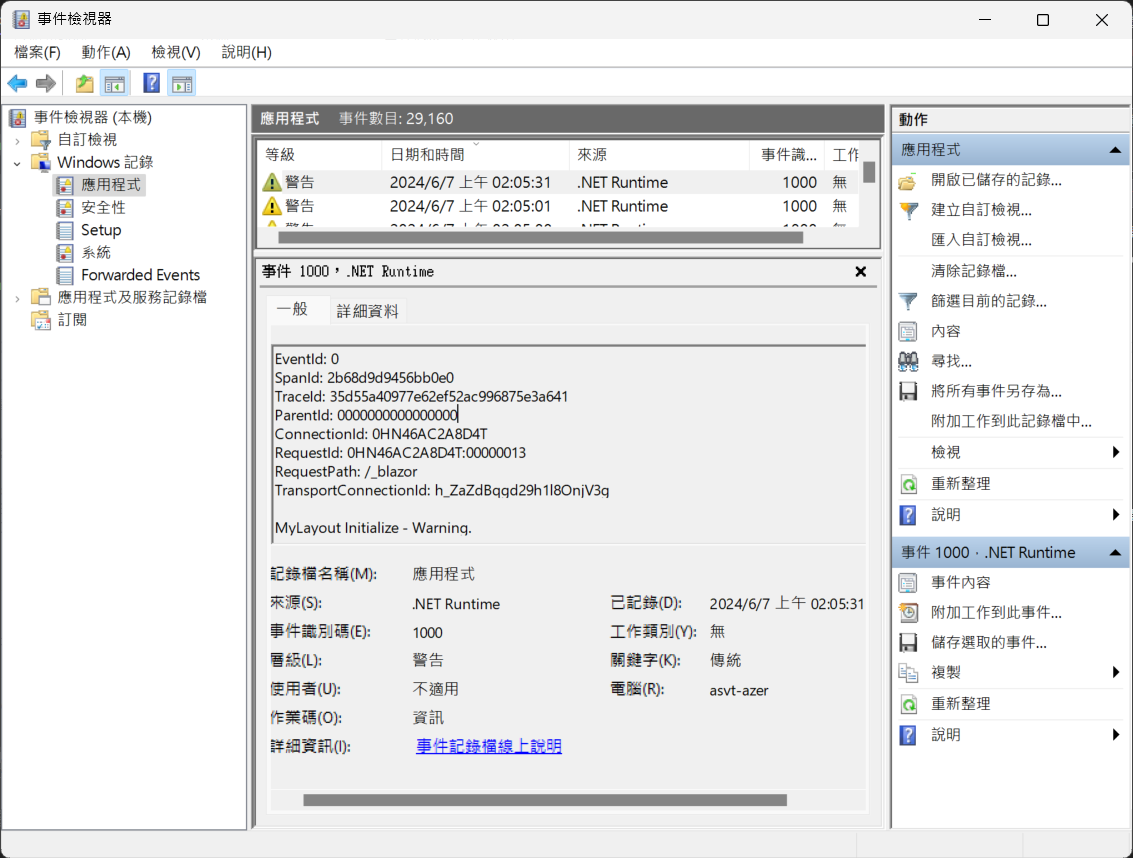This screenshot has height=858, width=1133.
Task: Click the 內容 properties icon
Action: coord(908,331)
